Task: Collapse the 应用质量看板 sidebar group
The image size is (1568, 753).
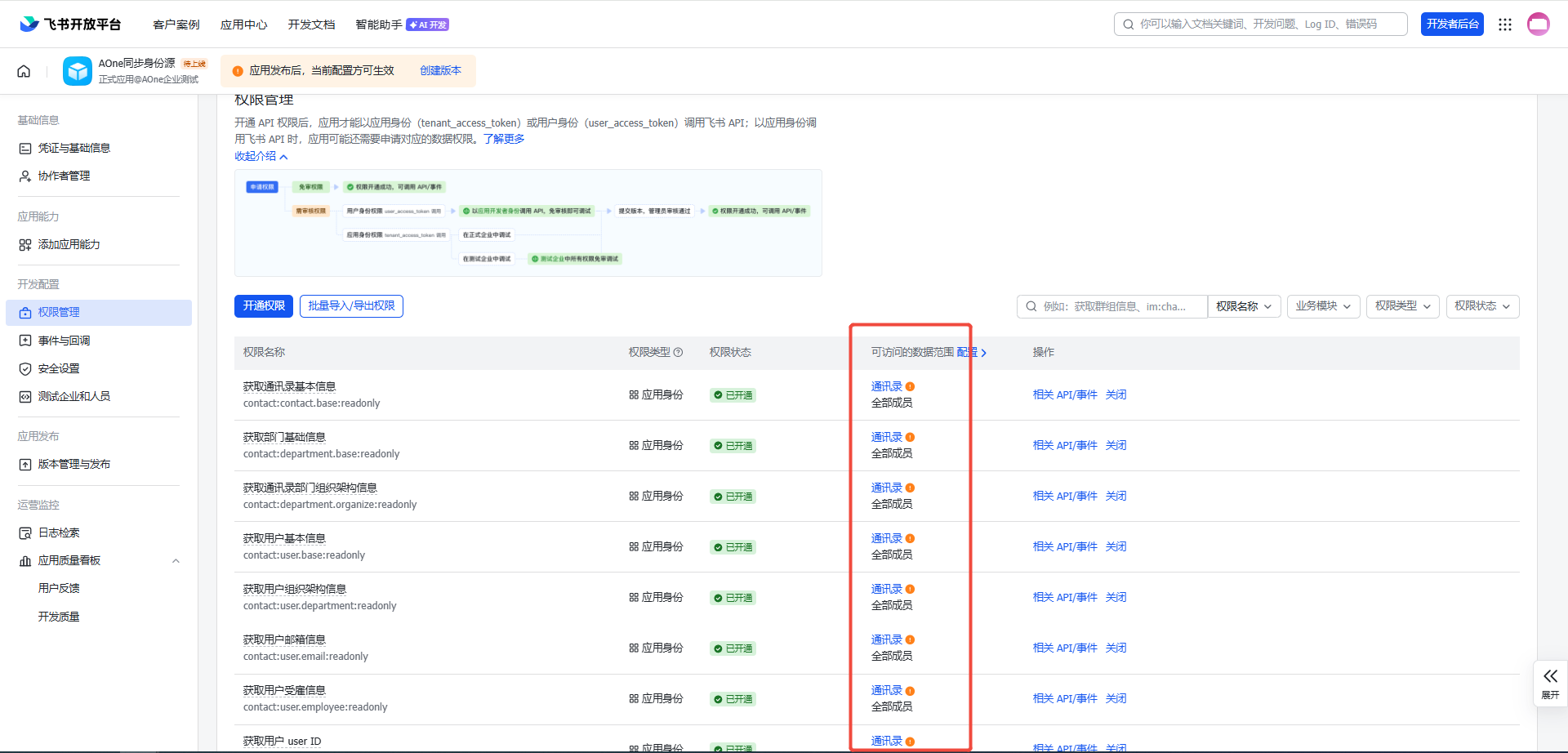Action: point(176,561)
